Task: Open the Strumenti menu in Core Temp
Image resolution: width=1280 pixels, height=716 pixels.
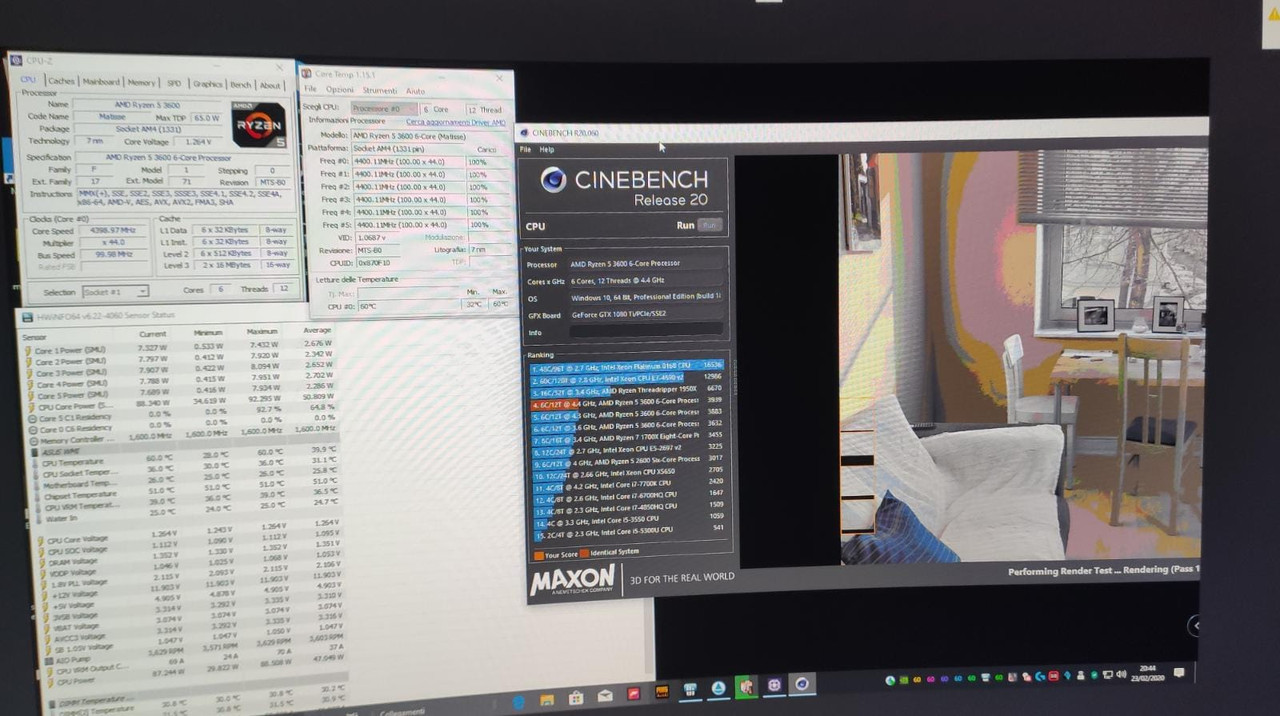Action: (x=379, y=90)
